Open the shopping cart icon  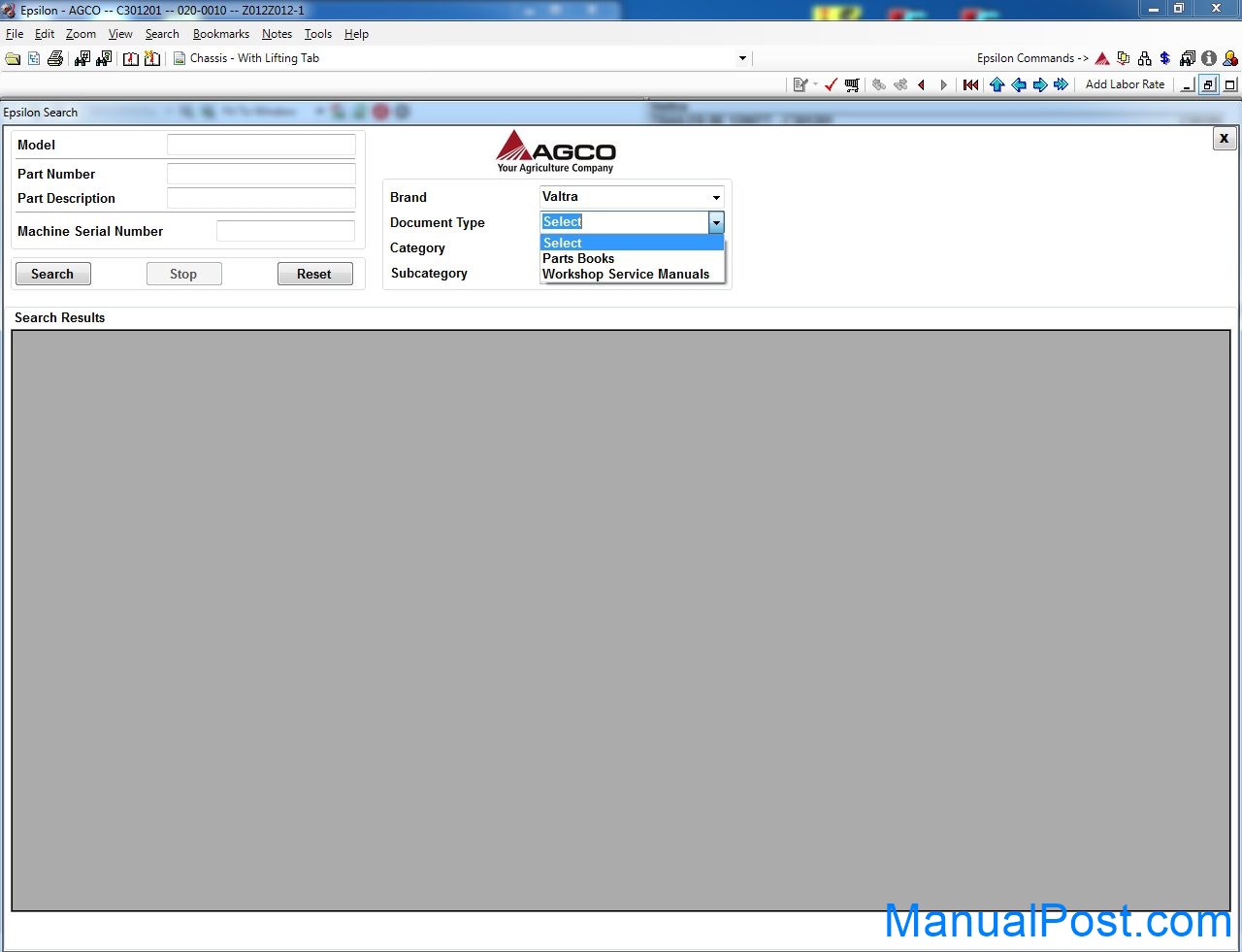pyautogui.click(x=852, y=84)
